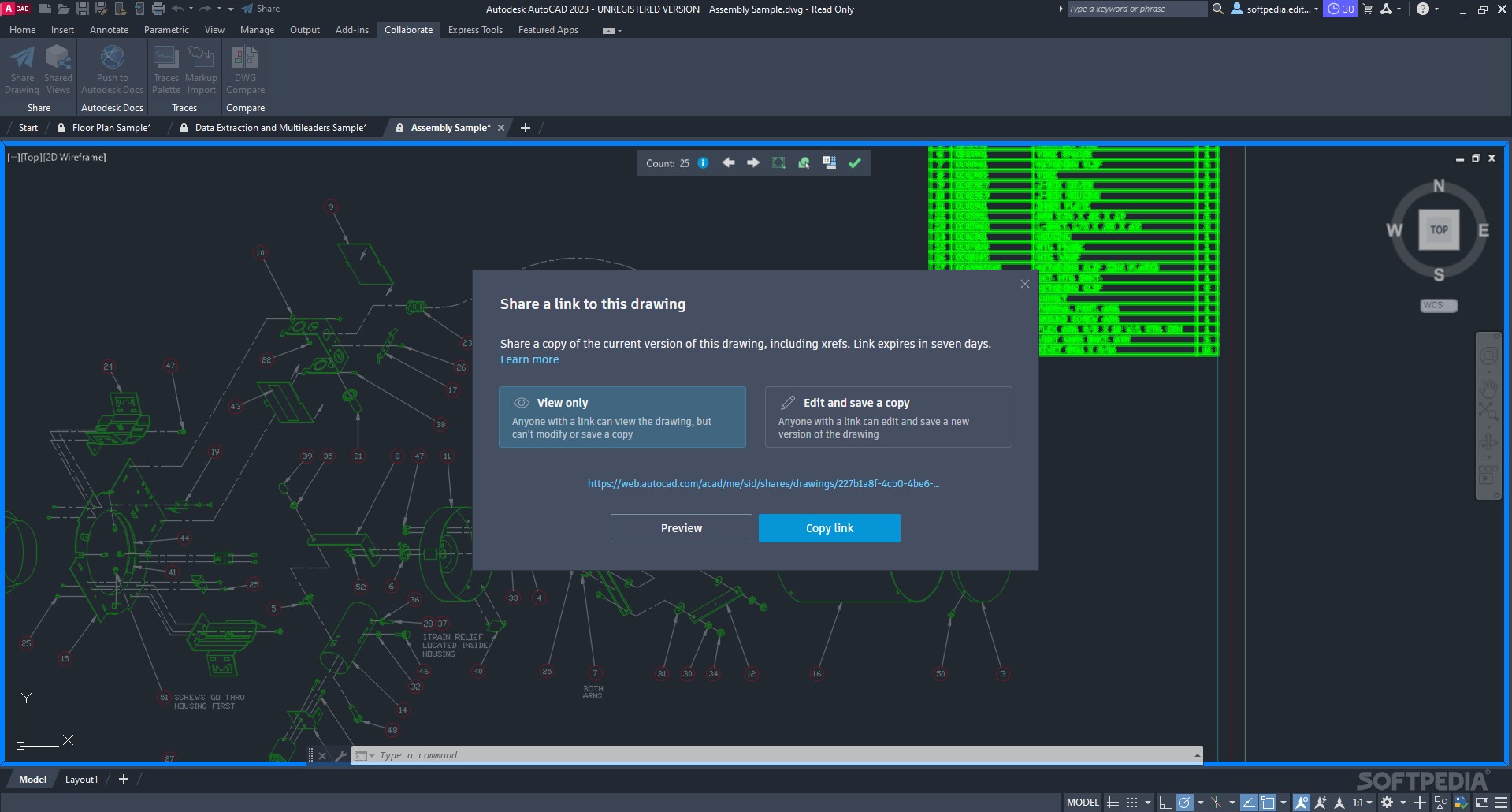Click the New file icon in quick access toolbar

[x=45, y=9]
